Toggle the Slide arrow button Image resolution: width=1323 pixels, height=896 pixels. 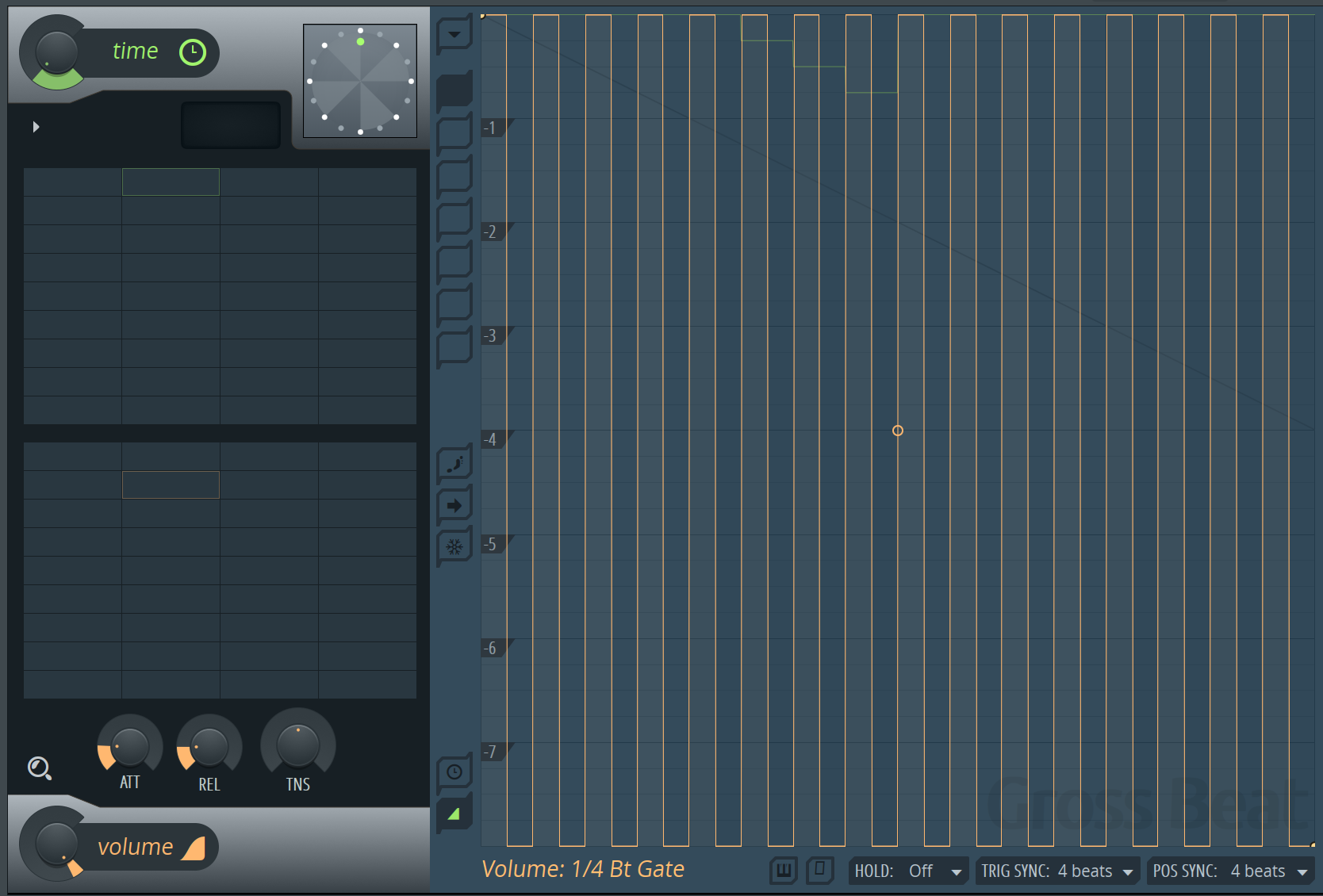pyautogui.click(x=454, y=505)
